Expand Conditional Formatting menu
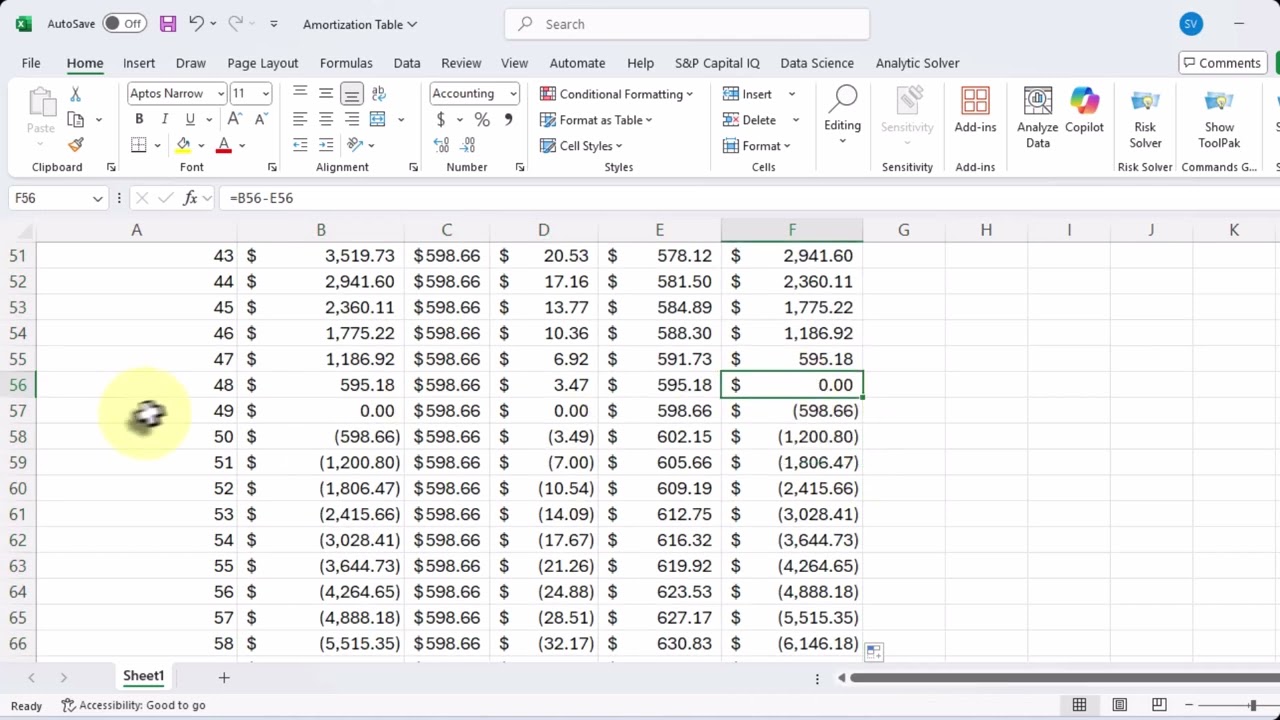The image size is (1280, 720). point(617,94)
